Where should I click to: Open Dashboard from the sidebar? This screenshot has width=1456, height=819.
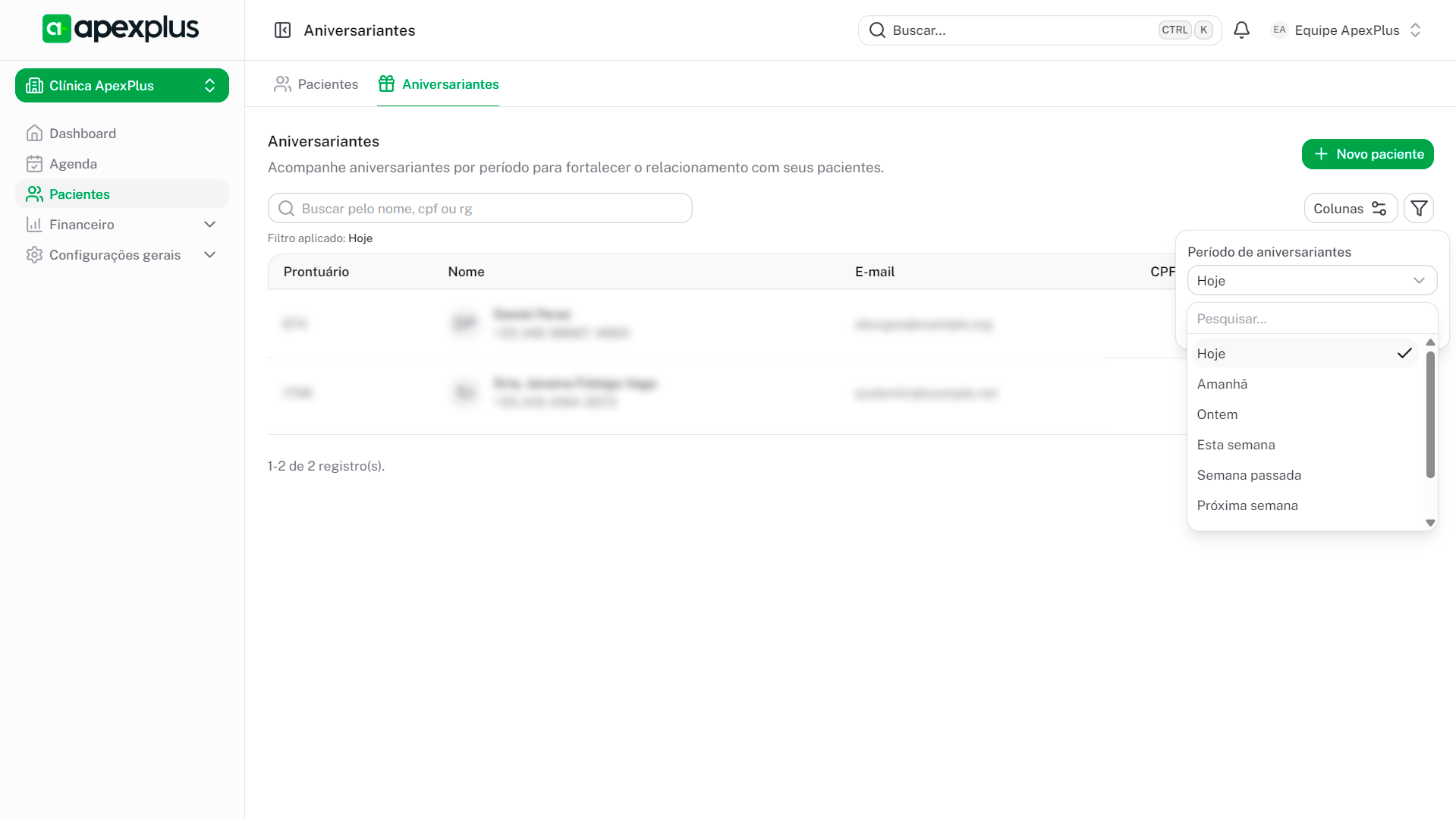point(83,134)
